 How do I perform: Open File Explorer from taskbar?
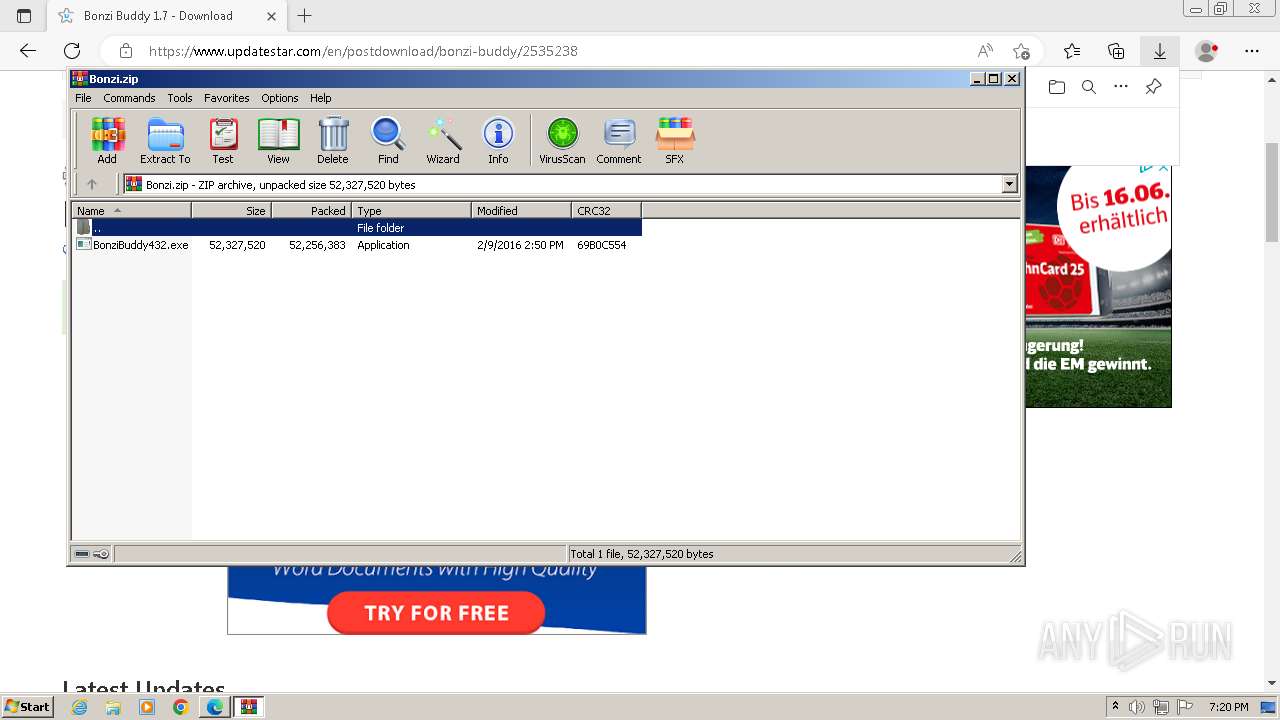[x=113, y=707]
